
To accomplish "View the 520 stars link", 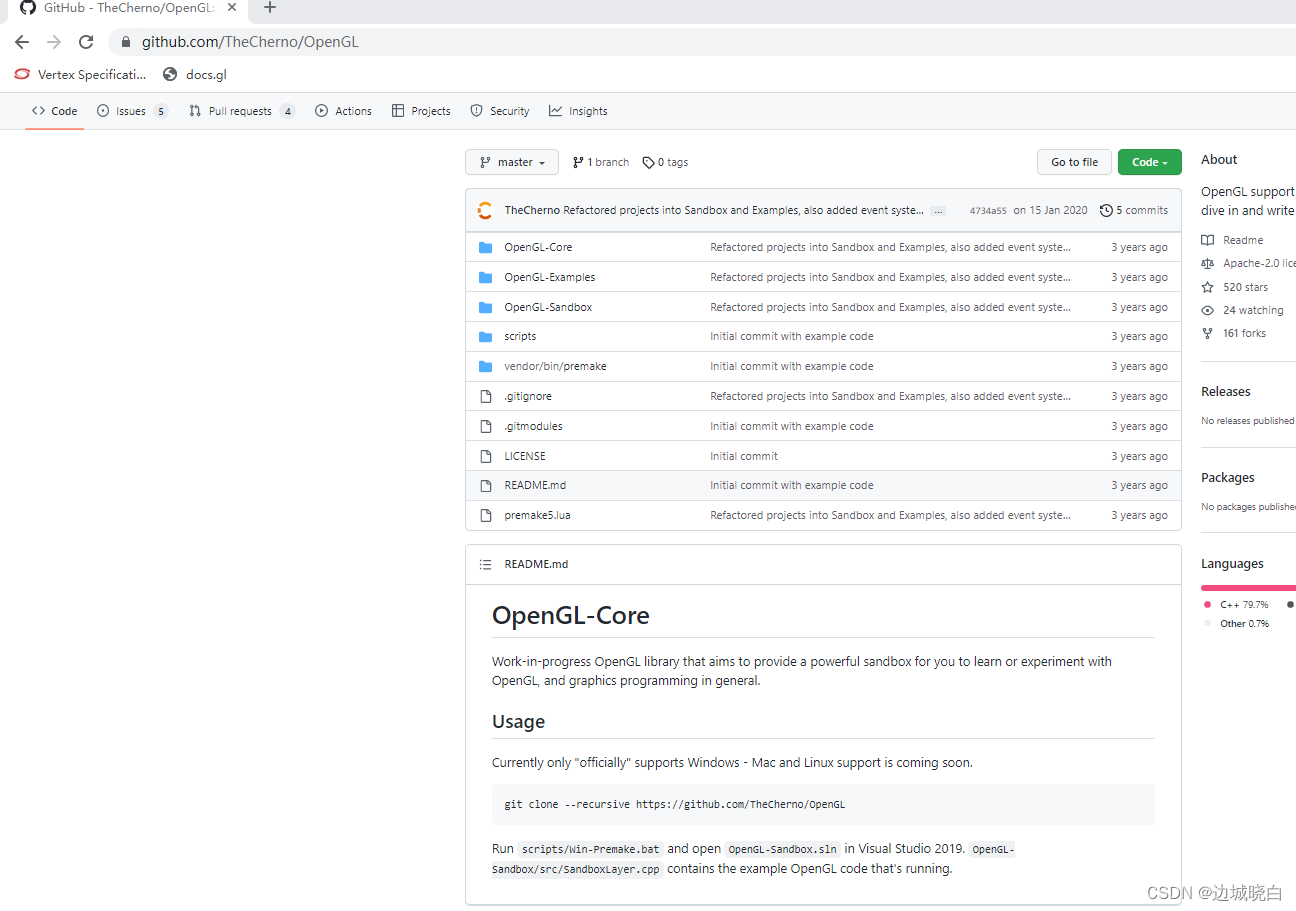I will click(x=1235, y=287).
